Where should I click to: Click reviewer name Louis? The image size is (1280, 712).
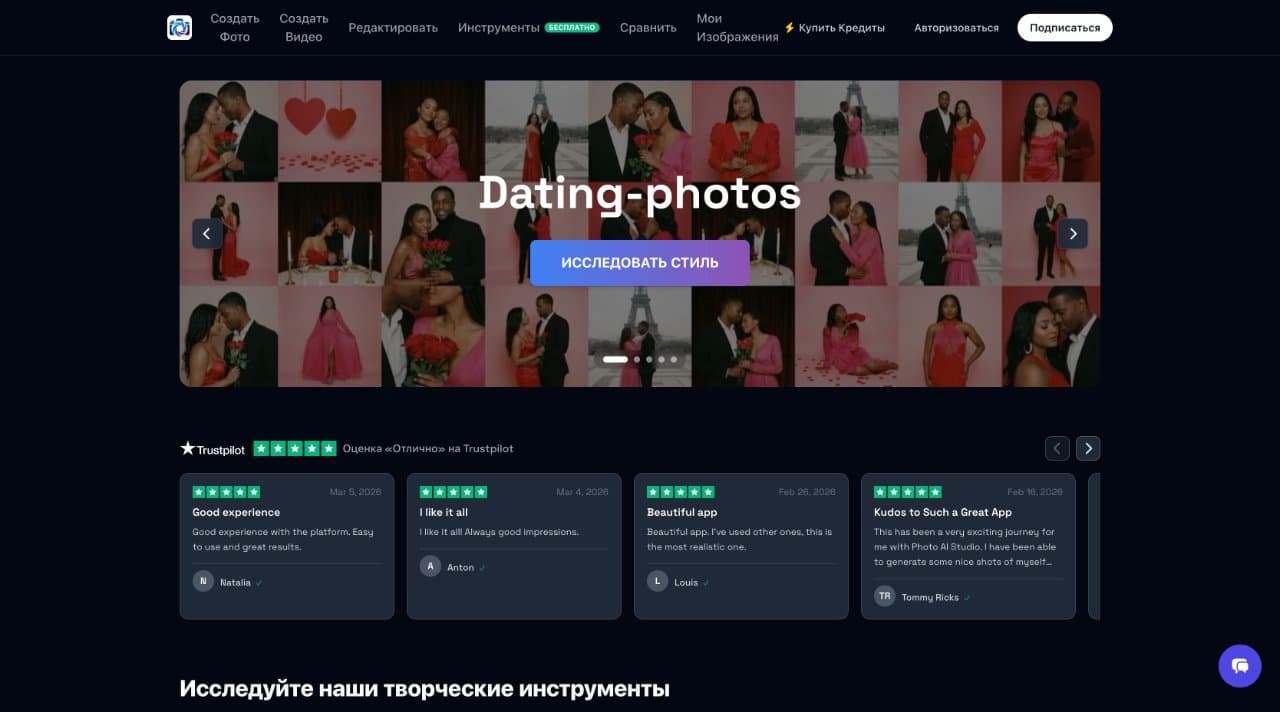pyautogui.click(x=686, y=582)
